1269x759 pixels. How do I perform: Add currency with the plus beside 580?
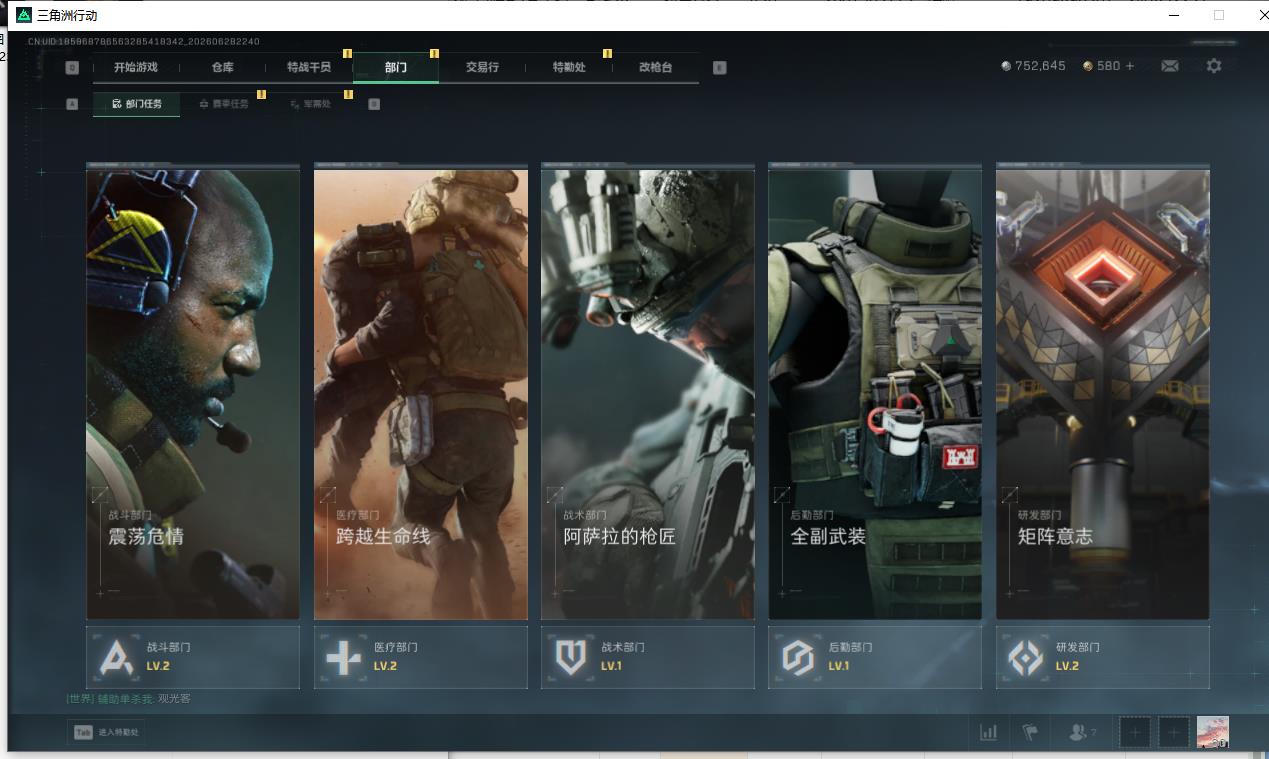(x=1130, y=66)
